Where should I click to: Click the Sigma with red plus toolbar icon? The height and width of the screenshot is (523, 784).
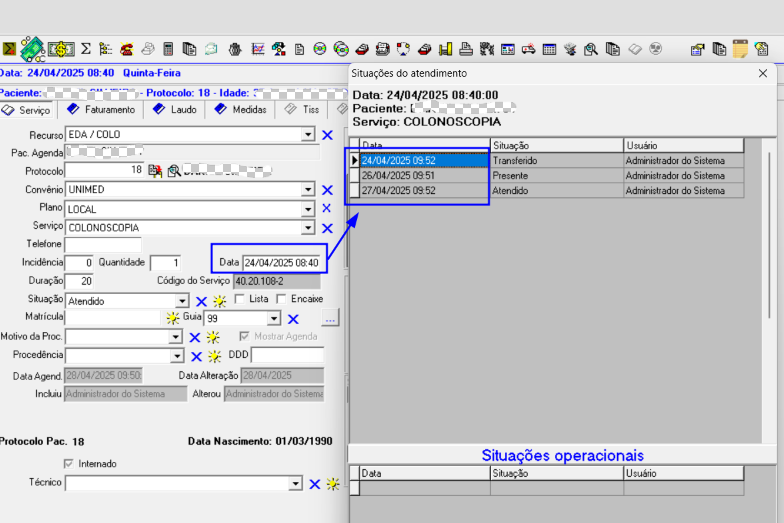coord(8,49)
